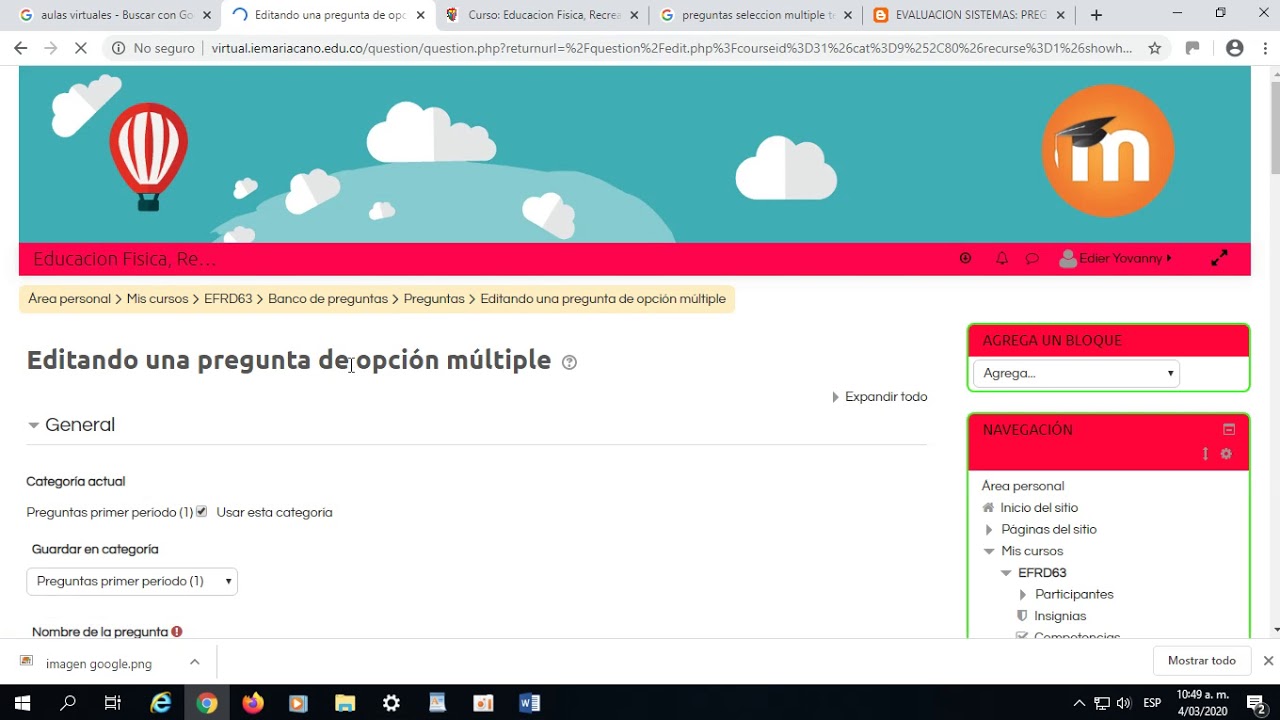
Task: Open Windows Settings gear in the taskbar
Action: coord(391,703)
